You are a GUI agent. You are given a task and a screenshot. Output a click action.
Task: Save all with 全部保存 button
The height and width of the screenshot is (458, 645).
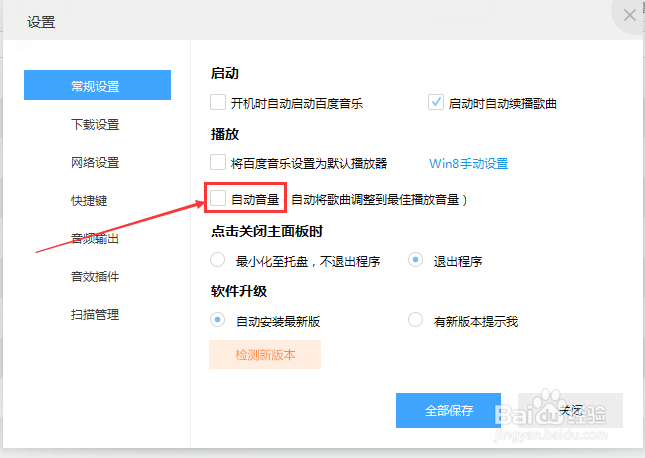448,410
